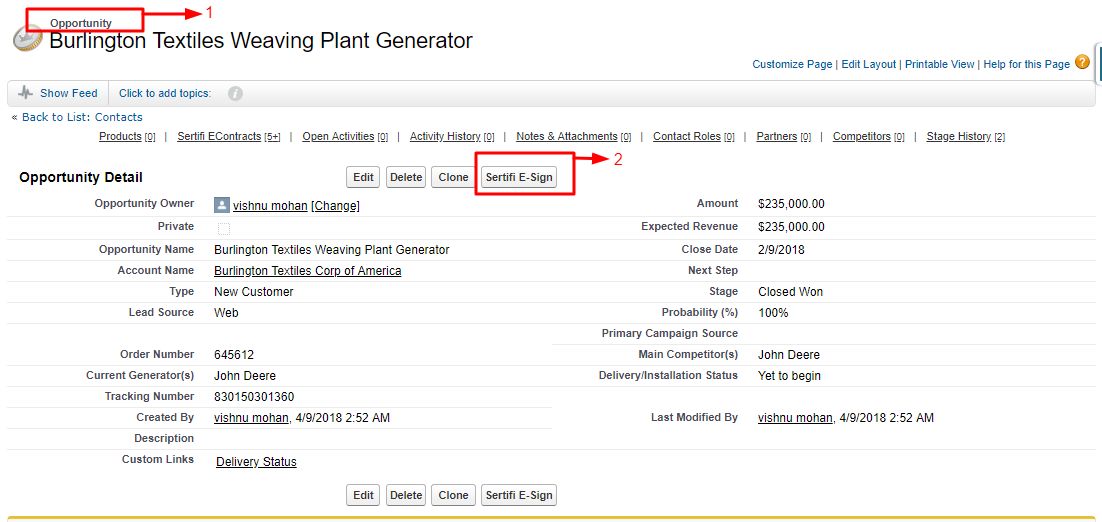Screen dimensions: 1102x522
Task: Open vishnu mohan owner link
Action: click(x=271, y=206)
